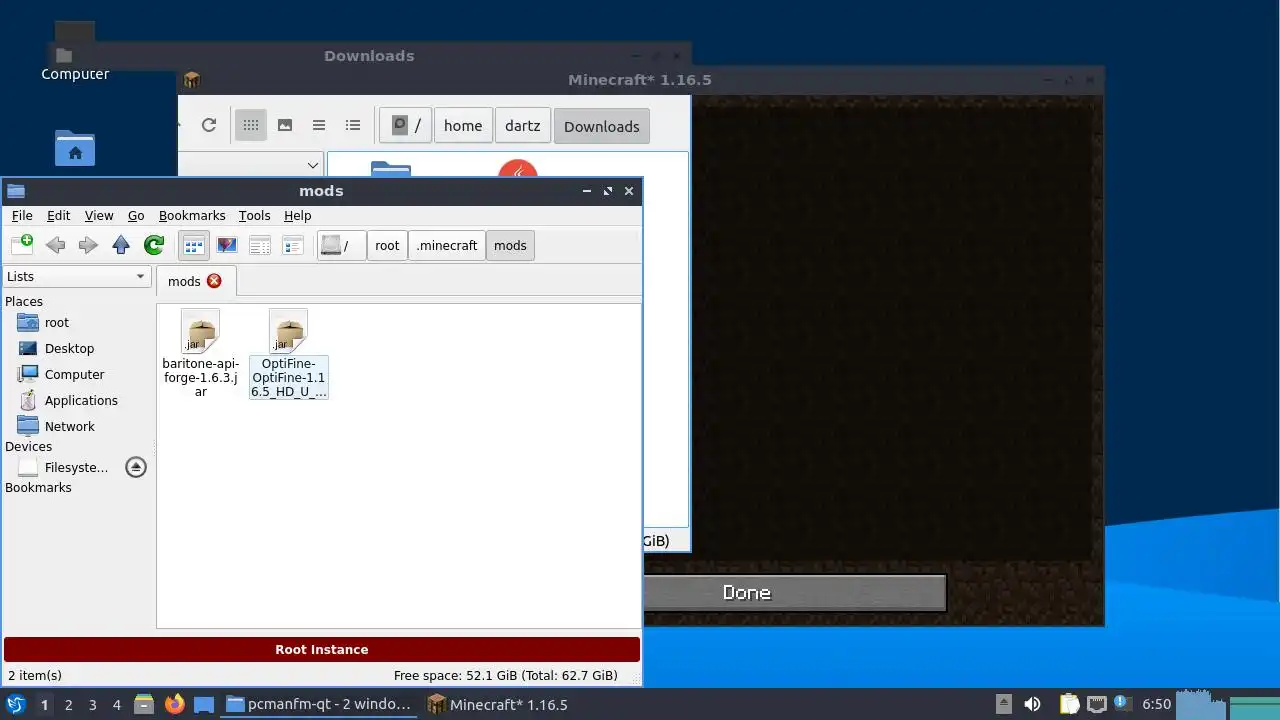Click the Bookmarks section header in sidebar
Screen dimensions: 1280x720
(38, 487)
